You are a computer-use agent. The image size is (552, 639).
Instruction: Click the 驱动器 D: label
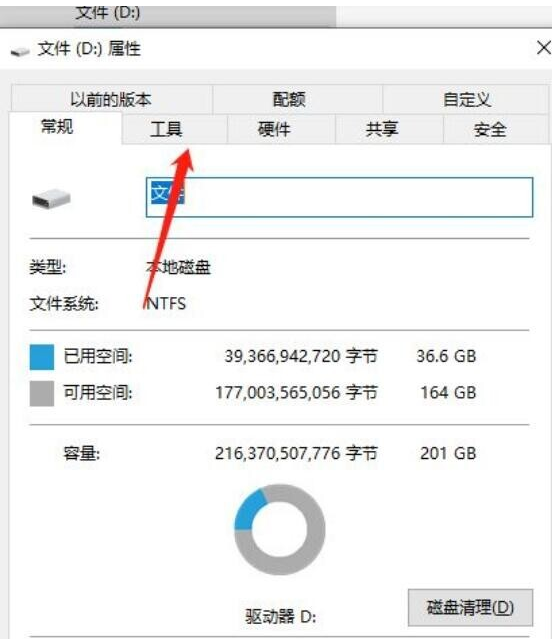(280, 616)
